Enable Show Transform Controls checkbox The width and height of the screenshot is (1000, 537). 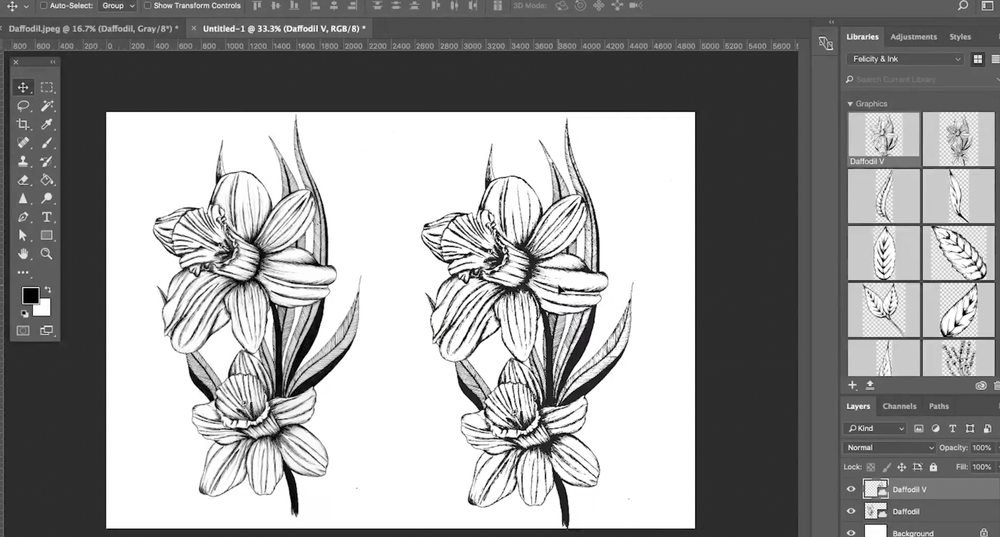click(x=148, y=6)
